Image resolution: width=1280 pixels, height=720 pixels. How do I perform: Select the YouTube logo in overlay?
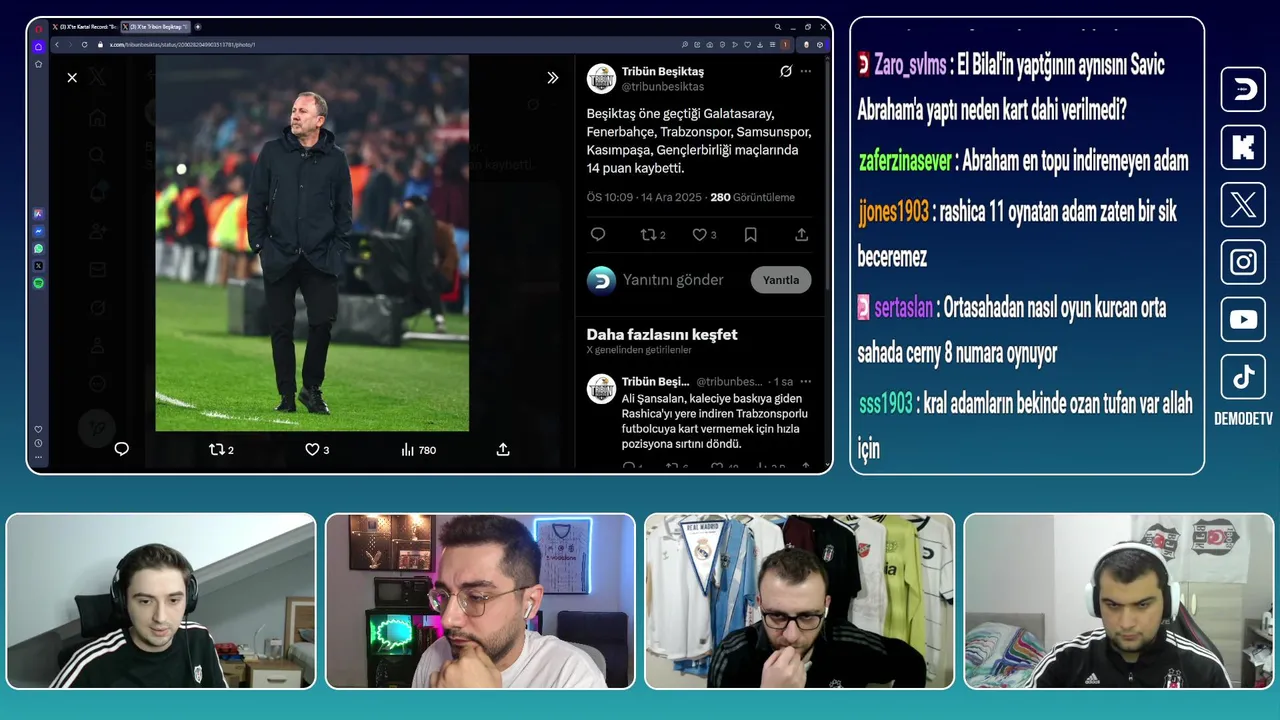point(1243,320)
